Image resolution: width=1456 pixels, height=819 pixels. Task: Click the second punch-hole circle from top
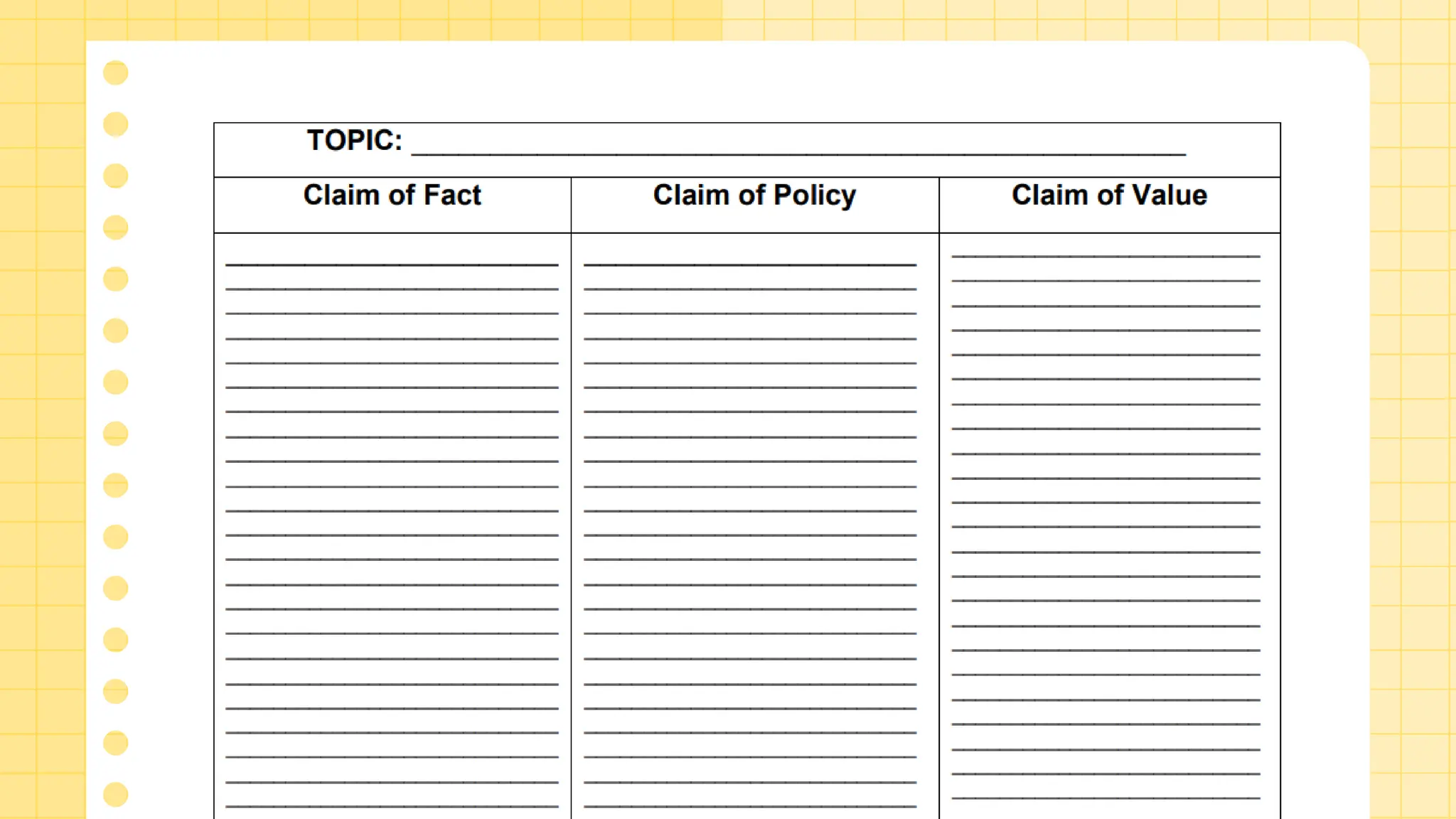[116, 124]
